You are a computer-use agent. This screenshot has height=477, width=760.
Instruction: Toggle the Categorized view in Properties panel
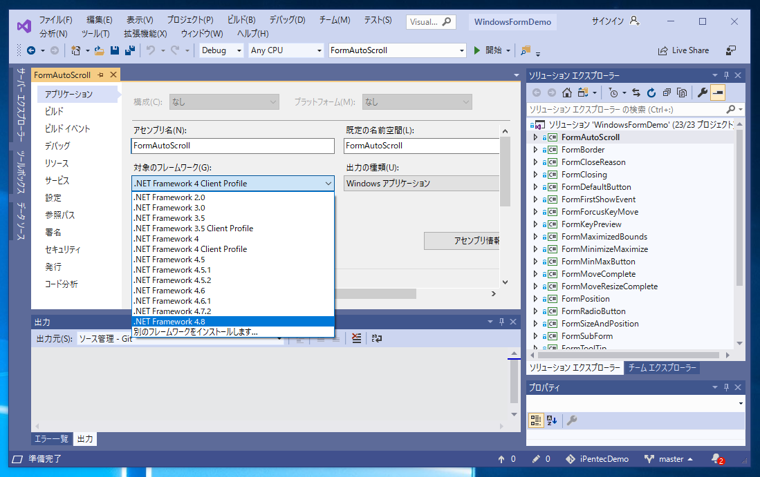pos(536,420)
